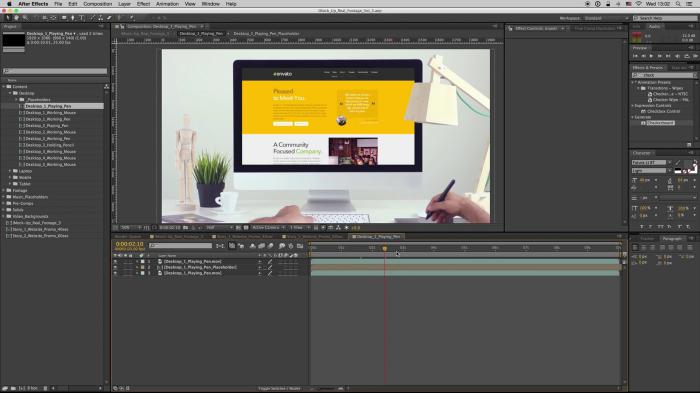Select the Eraser tool

(x=109, y=18)
